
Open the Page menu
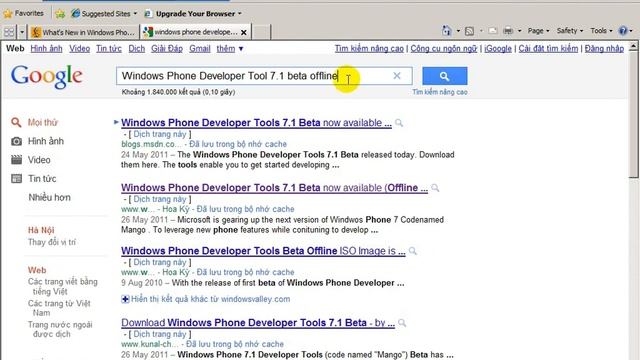pos(538,31)
